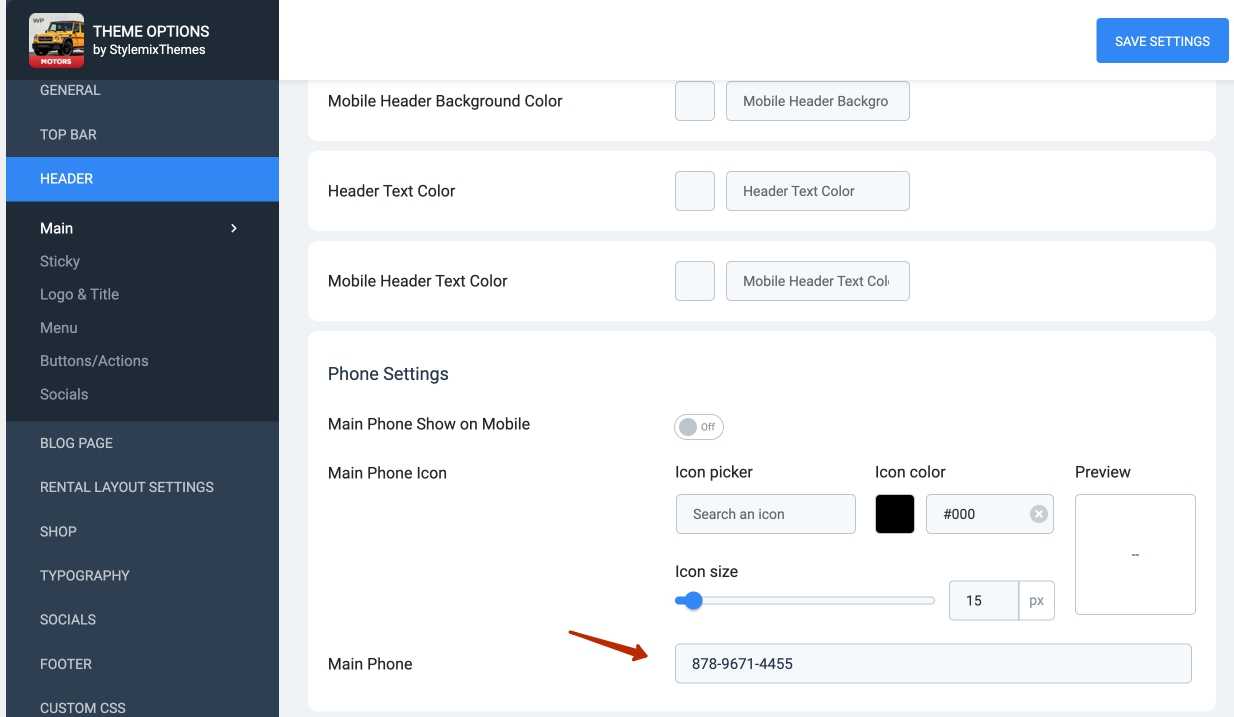Open the Mobile Header Background color swatch
The height and width of the screenshot is (717, 1234).
[694, 101]
